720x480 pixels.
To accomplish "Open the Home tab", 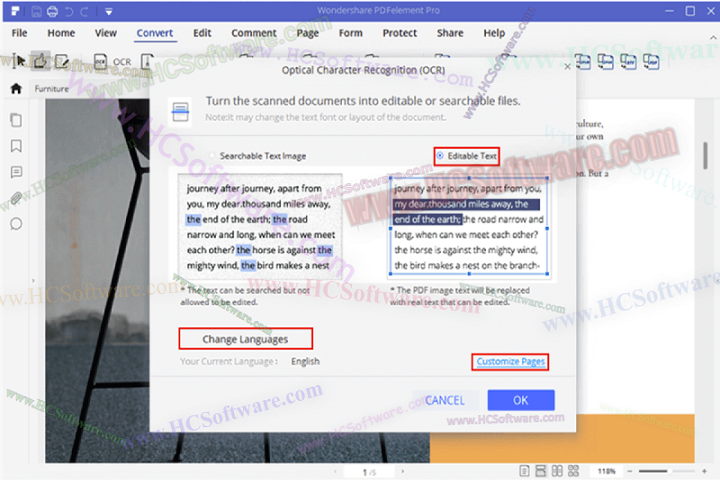I will [61, 33].
